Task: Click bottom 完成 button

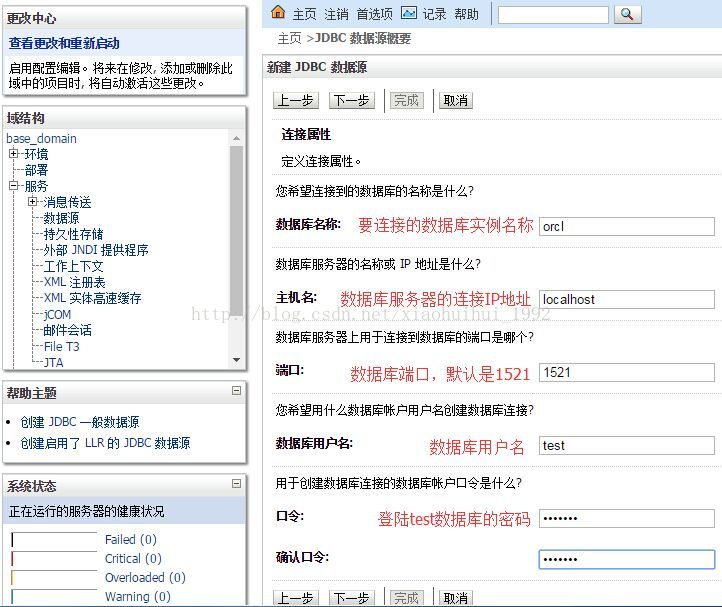Action: point(406,598)
